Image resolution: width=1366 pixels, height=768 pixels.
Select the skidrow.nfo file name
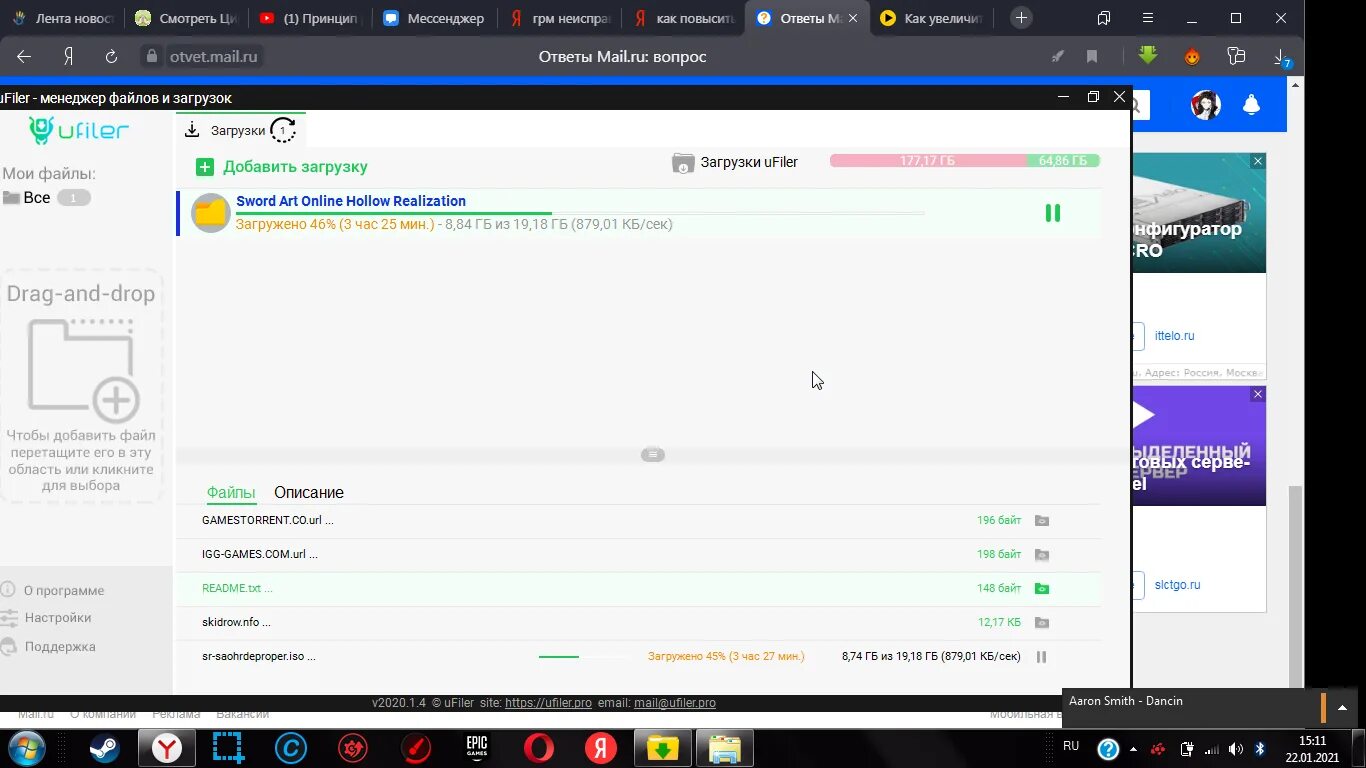click(x=236, y=623)
